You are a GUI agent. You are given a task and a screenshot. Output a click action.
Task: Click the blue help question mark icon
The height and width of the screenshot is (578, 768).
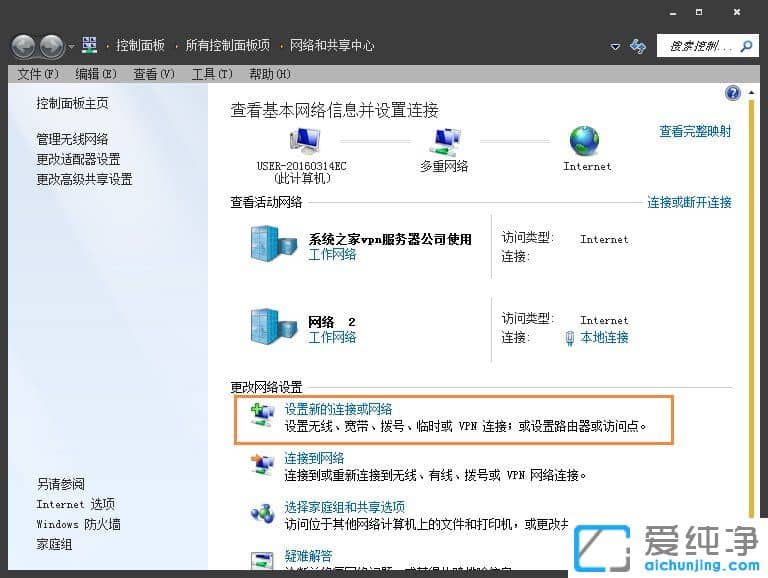click(733, 93)
